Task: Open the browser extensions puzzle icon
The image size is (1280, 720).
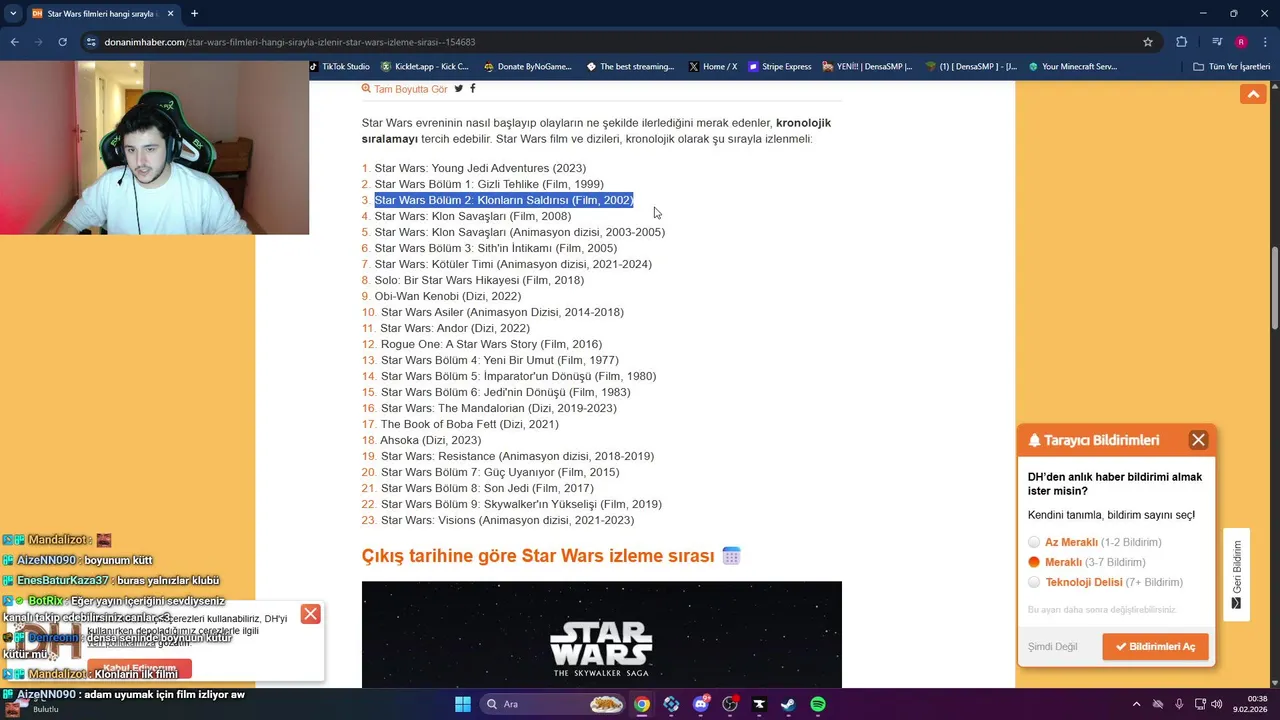Action: click(1182, 42)
